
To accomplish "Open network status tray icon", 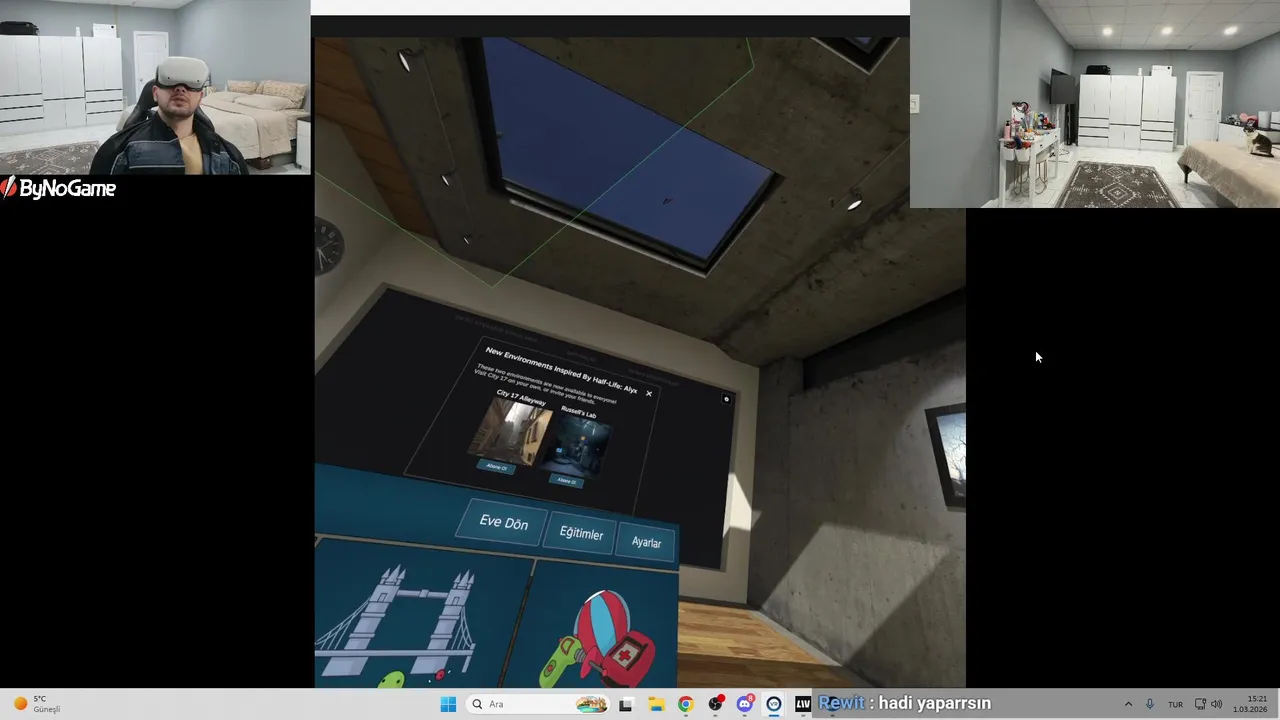I will tap(1200, 704).
